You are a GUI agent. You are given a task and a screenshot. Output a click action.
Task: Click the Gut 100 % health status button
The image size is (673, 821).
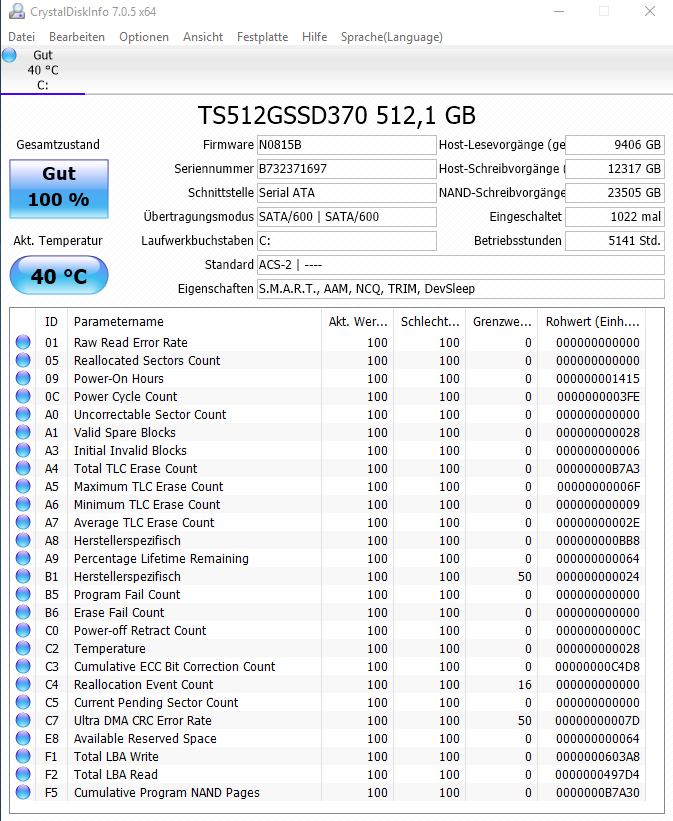59,189
